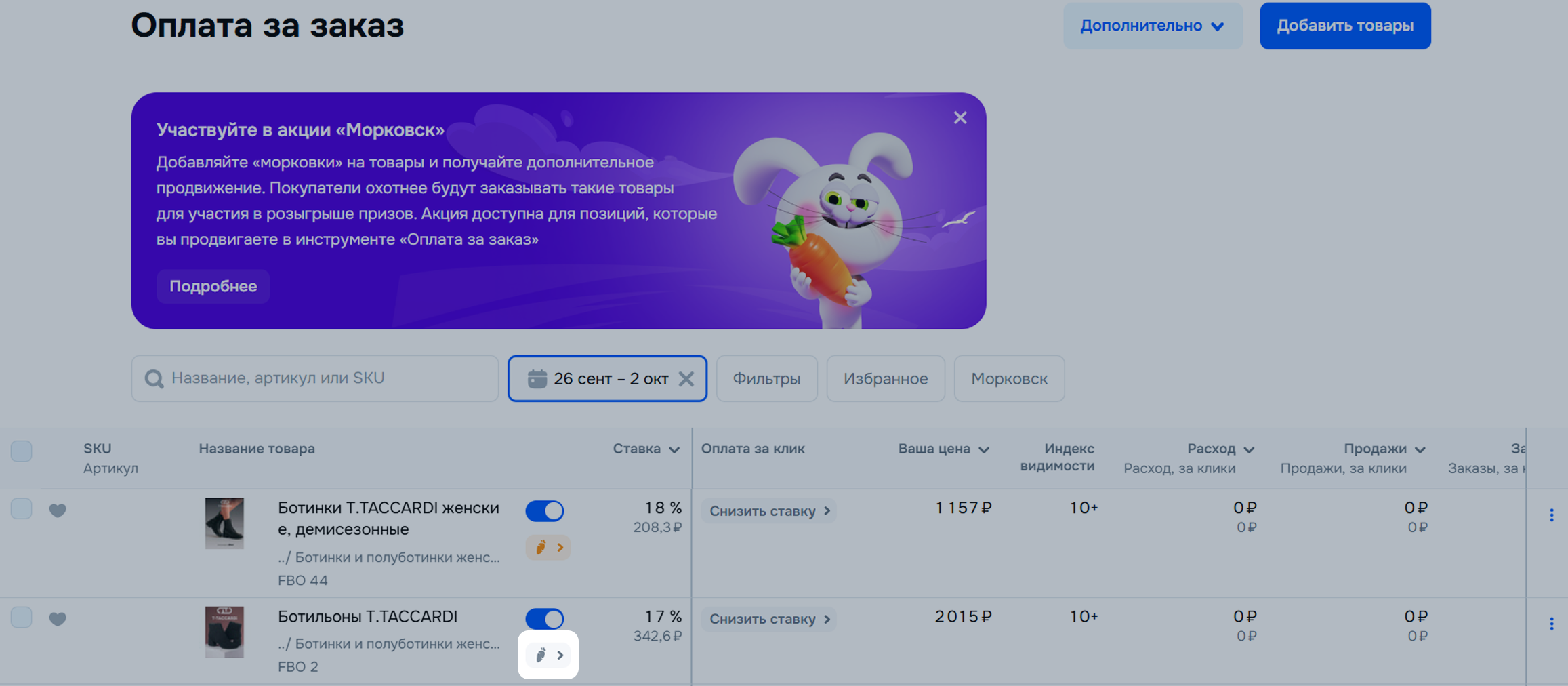Switch to the Морковск filter tab
Screen dimensions: 1568x686
tap(1009, 379)
